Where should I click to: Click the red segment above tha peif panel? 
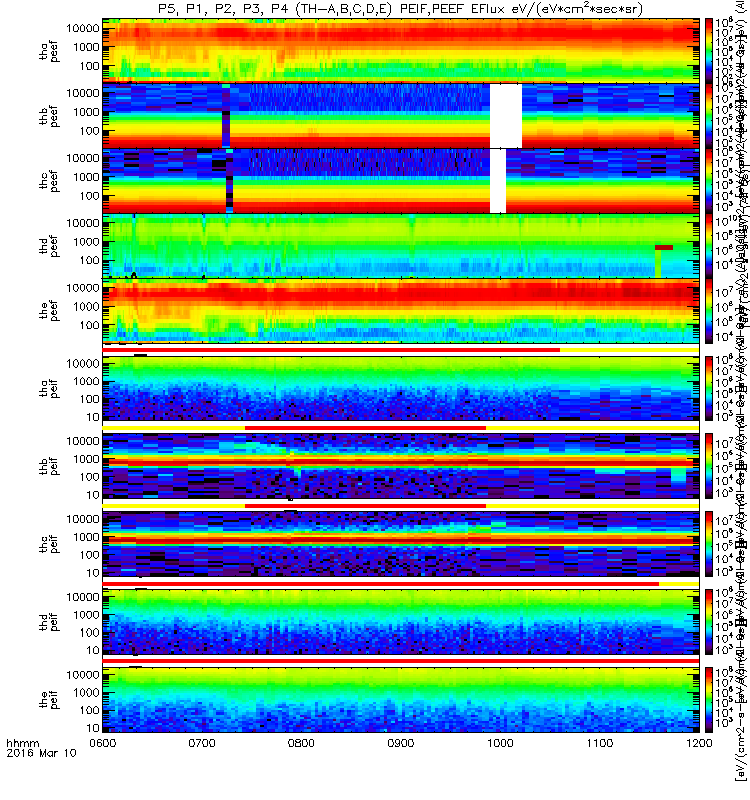click(x=331, y=350)
